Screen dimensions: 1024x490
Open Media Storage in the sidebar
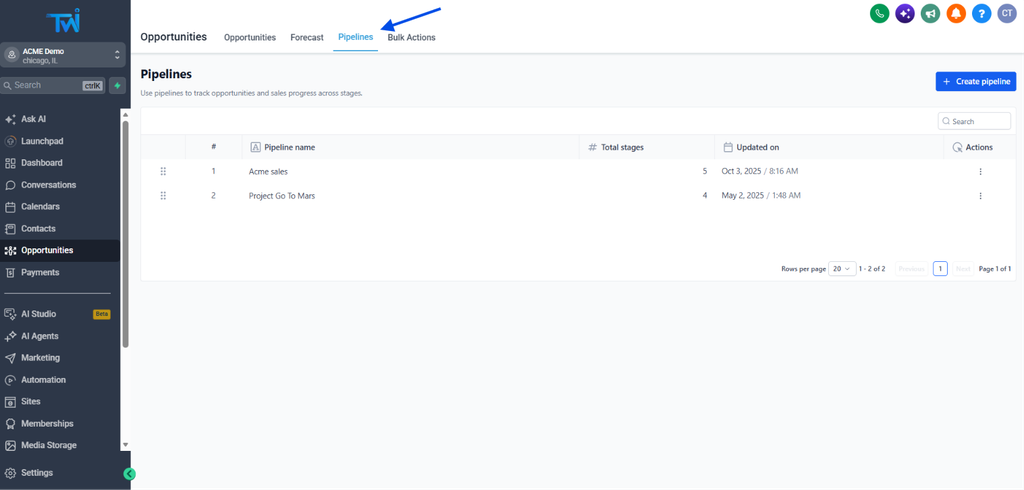coord(48,445)
